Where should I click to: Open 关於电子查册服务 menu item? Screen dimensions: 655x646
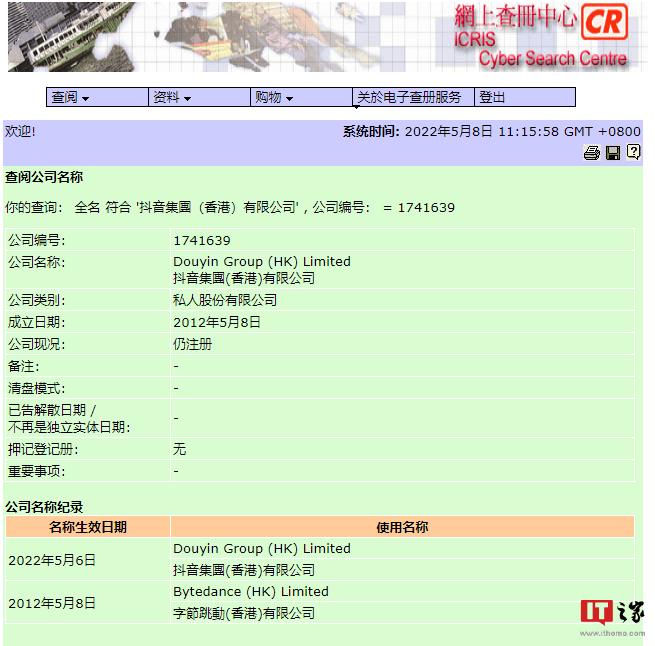[x=413, y=97]
